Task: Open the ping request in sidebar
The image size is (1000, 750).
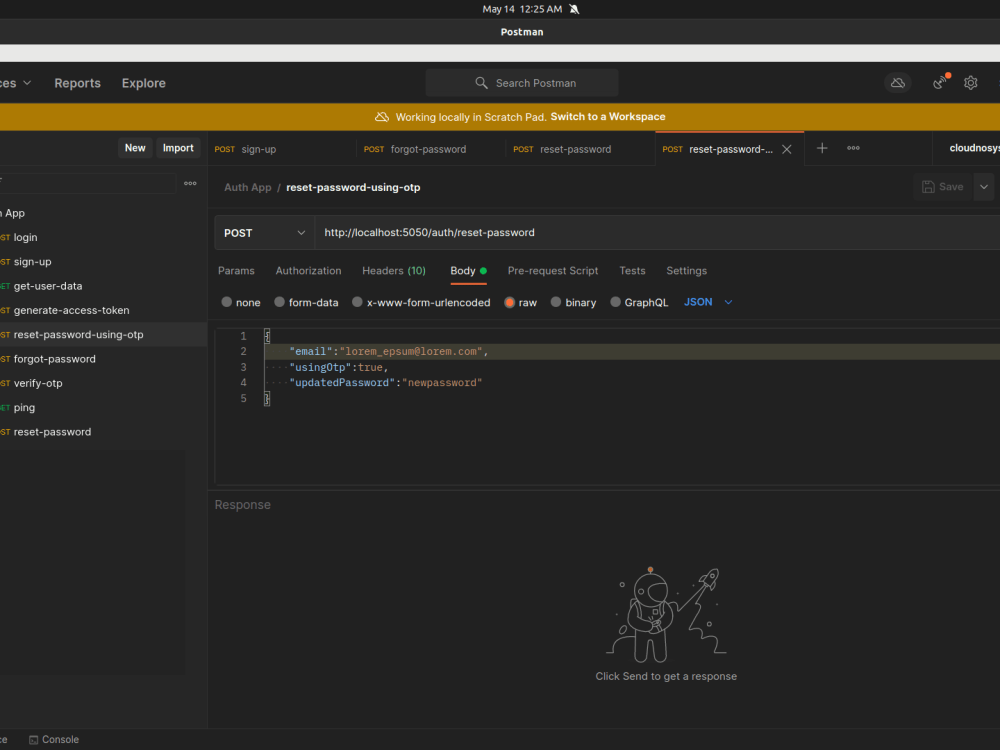Action: coord(103,408)
